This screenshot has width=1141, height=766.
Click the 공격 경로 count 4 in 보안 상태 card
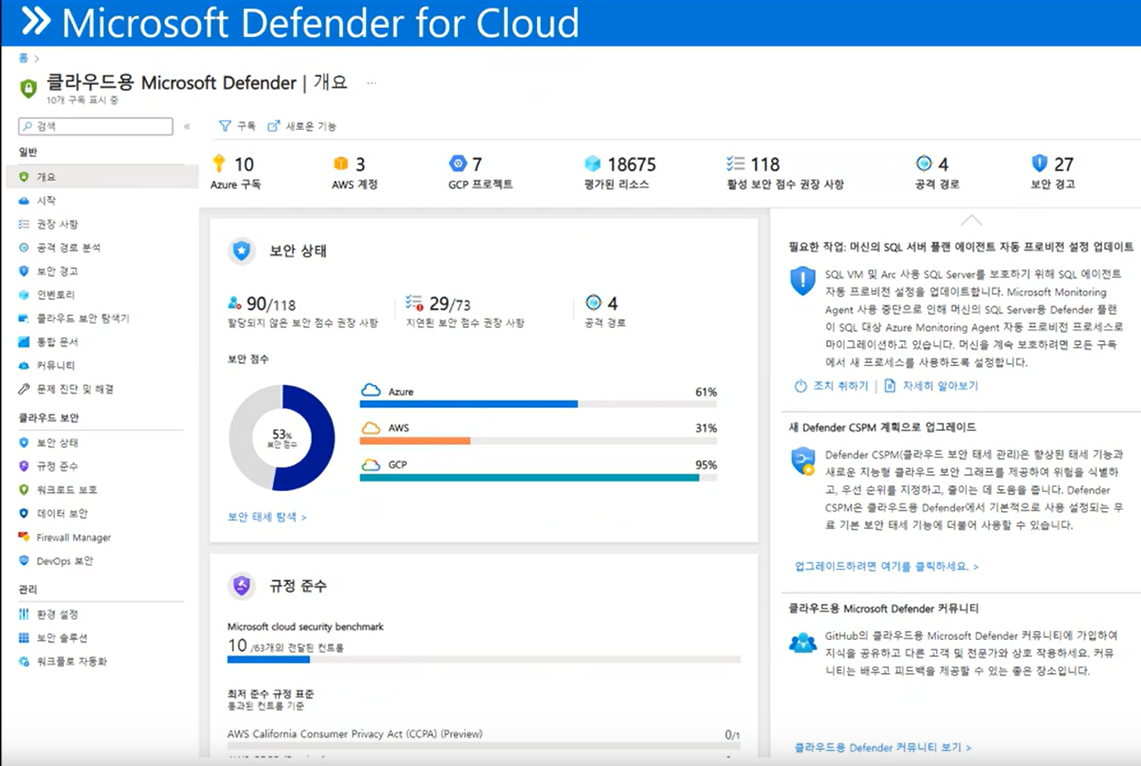point(612,303)
